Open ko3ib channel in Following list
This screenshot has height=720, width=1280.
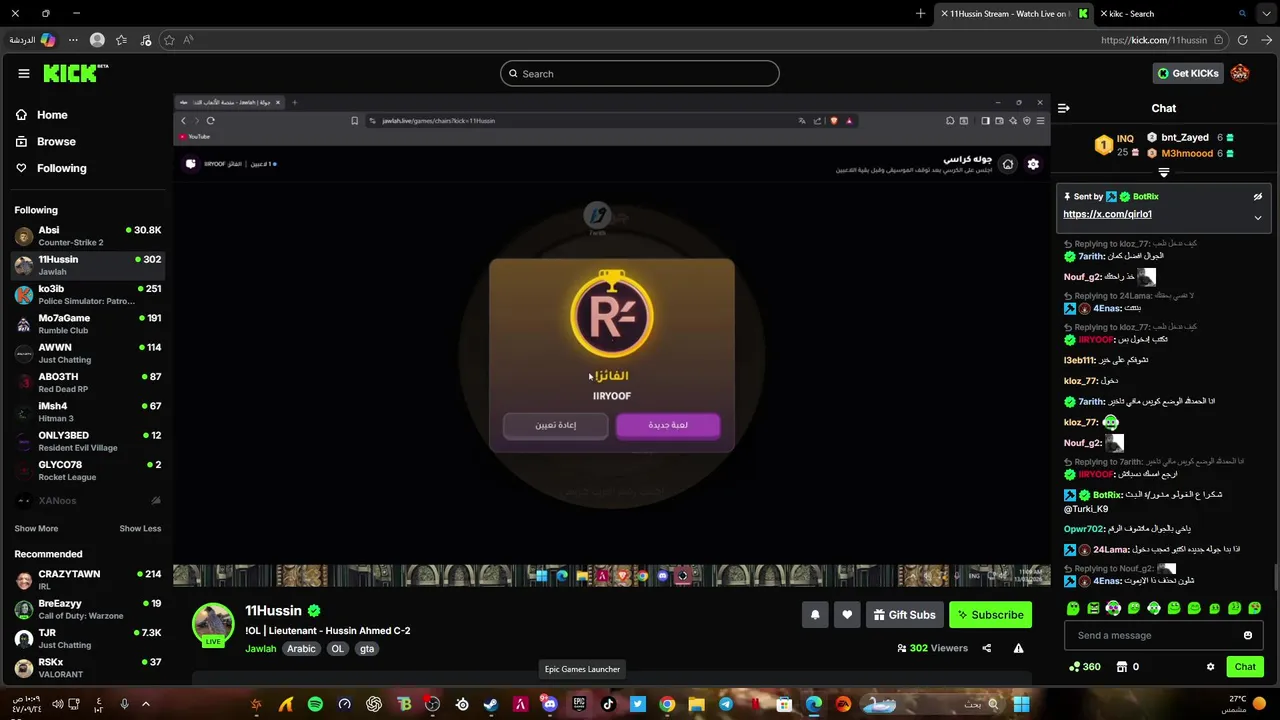(x=88, y=294)
